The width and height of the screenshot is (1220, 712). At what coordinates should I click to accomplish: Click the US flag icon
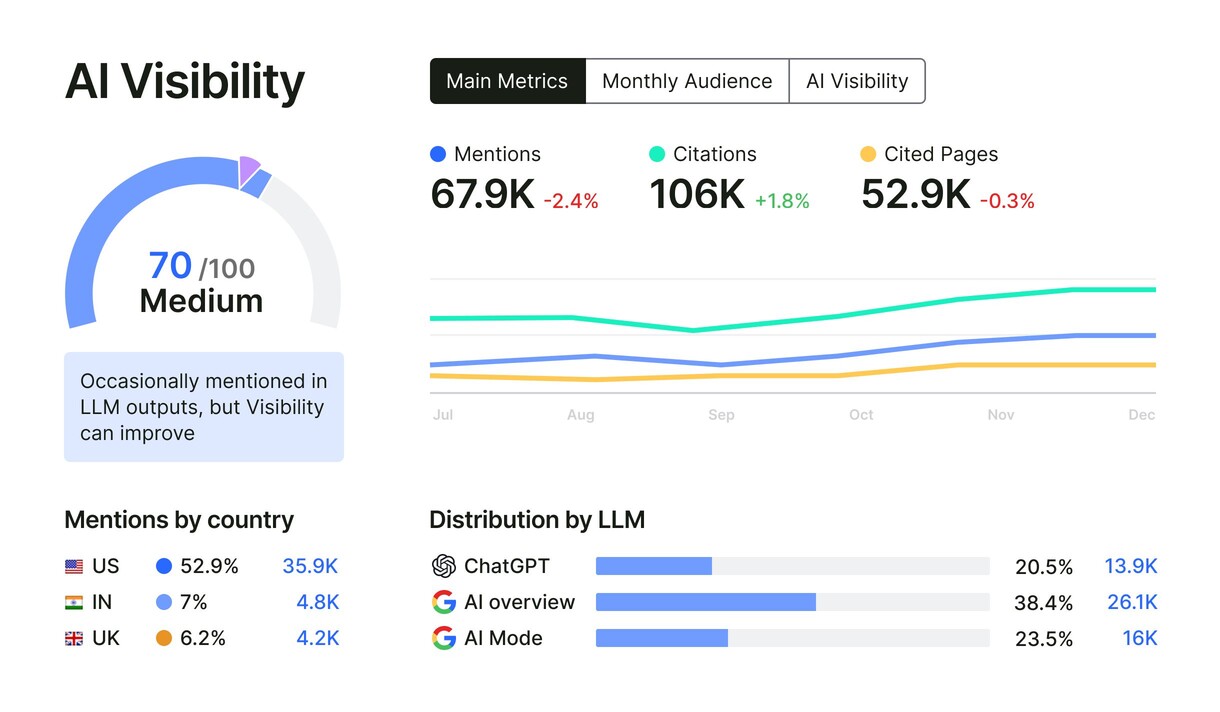coord(74,566)
